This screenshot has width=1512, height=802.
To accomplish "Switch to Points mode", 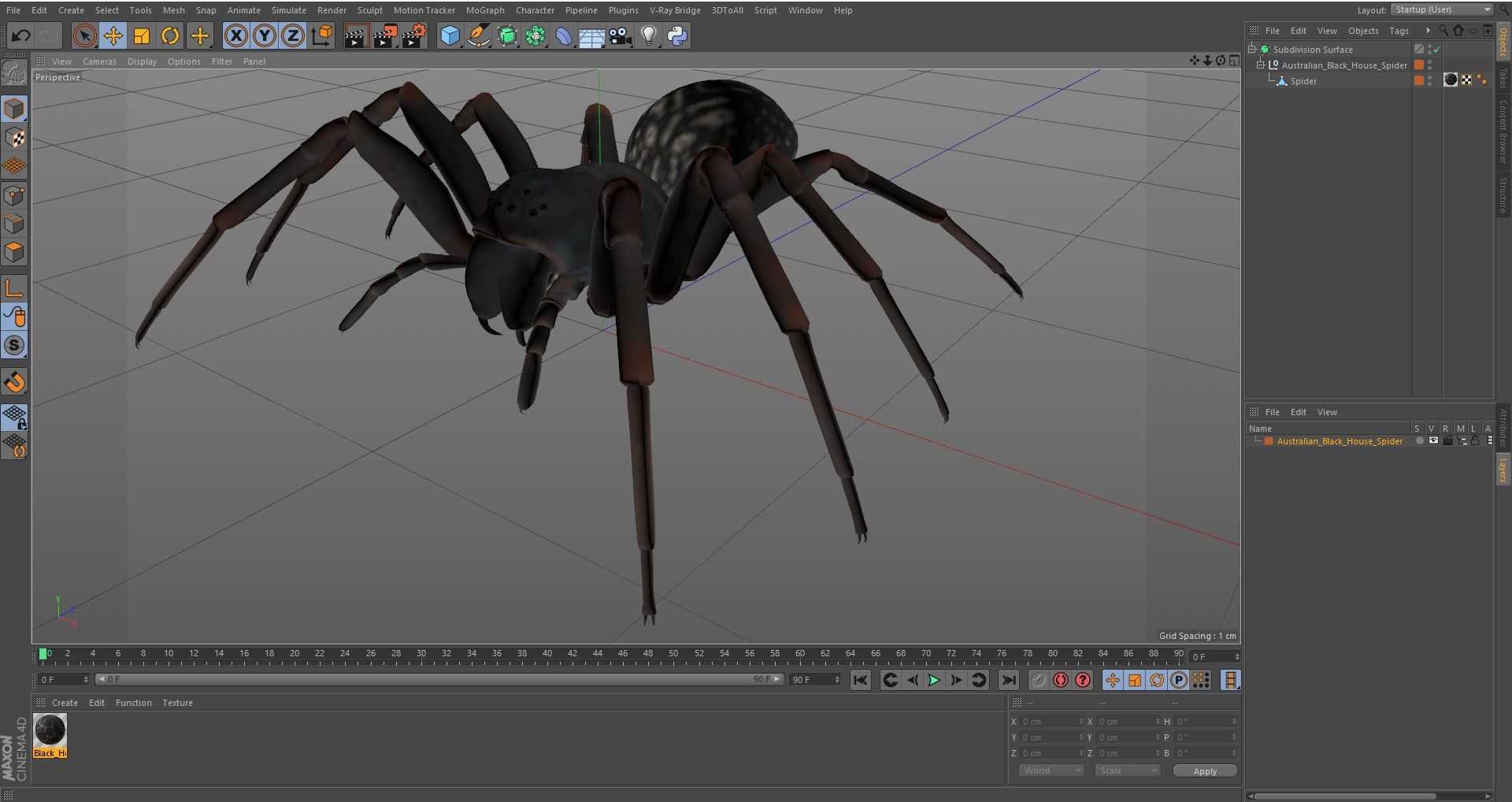I will [x=14, y=195].
